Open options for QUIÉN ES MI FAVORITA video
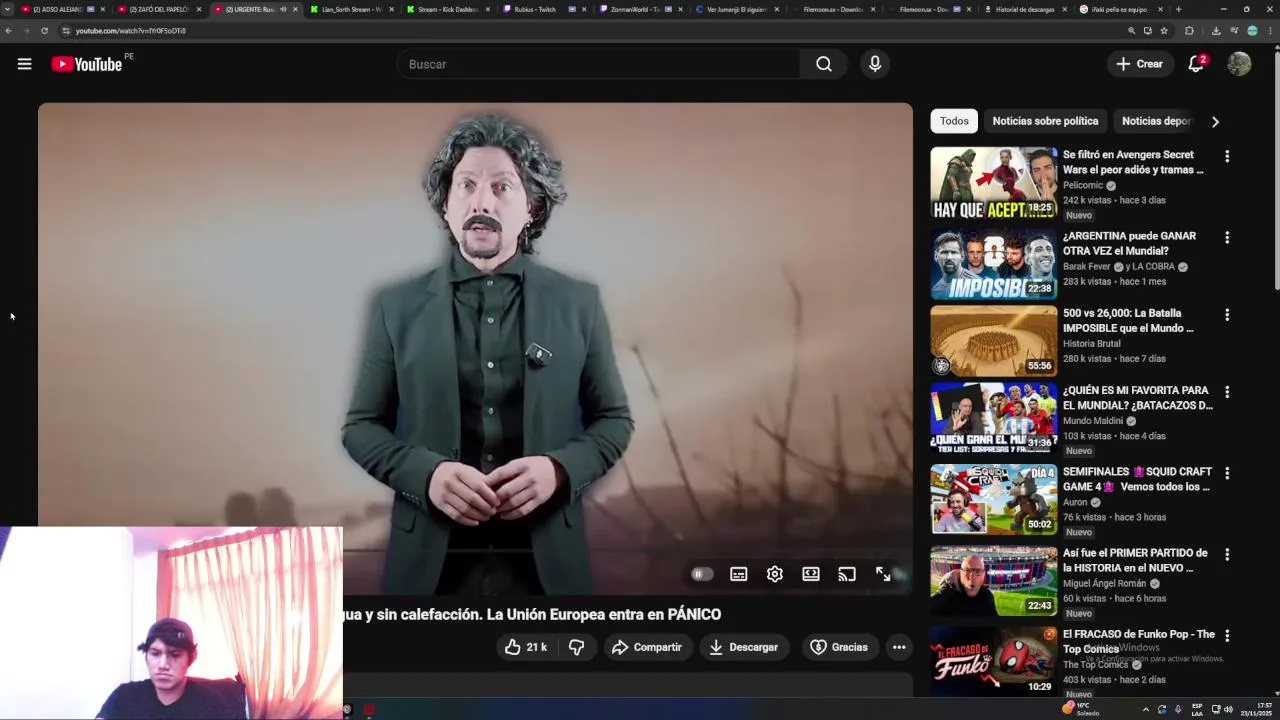 click(1227, 392)
